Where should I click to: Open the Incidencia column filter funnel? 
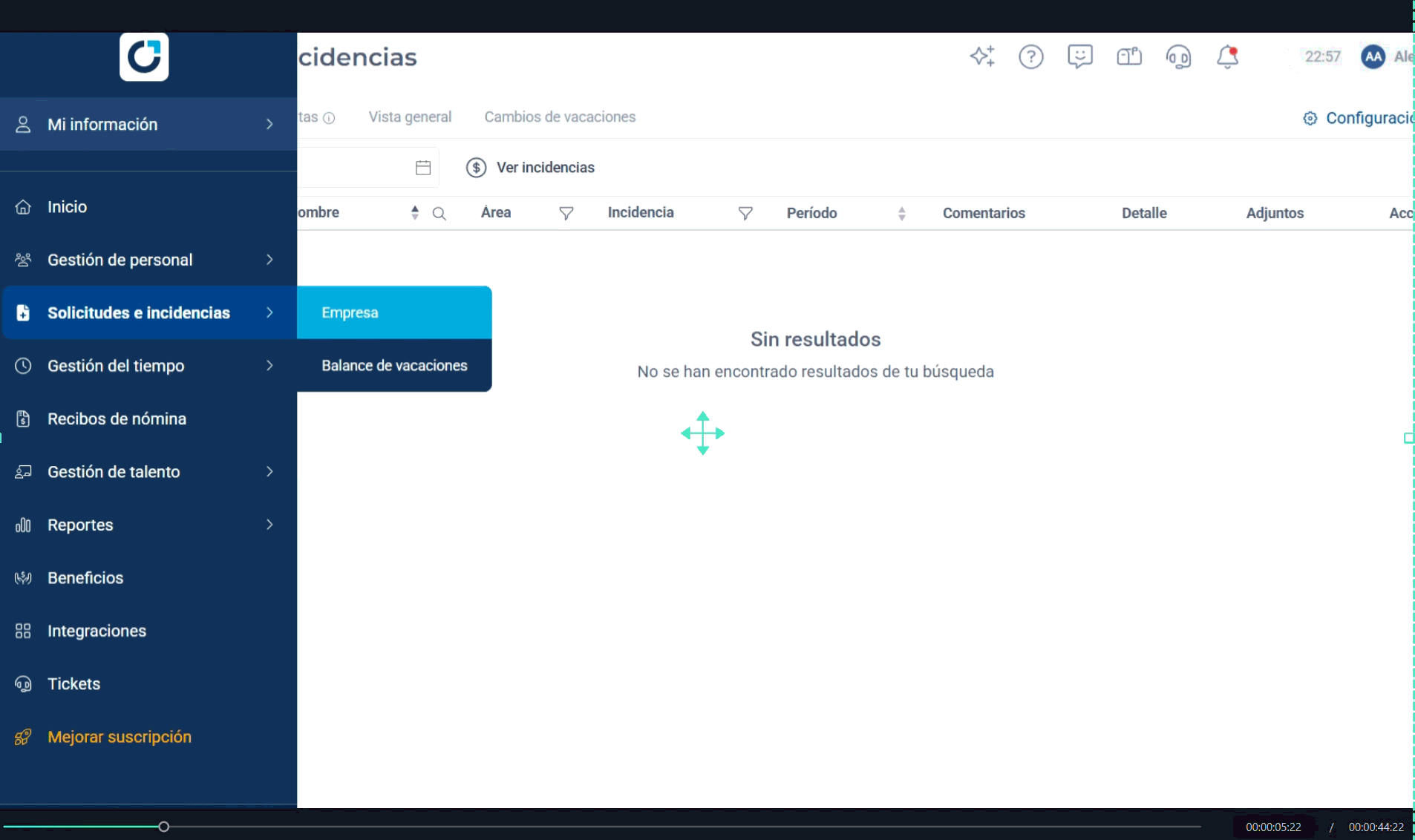(x=745, y=214)
